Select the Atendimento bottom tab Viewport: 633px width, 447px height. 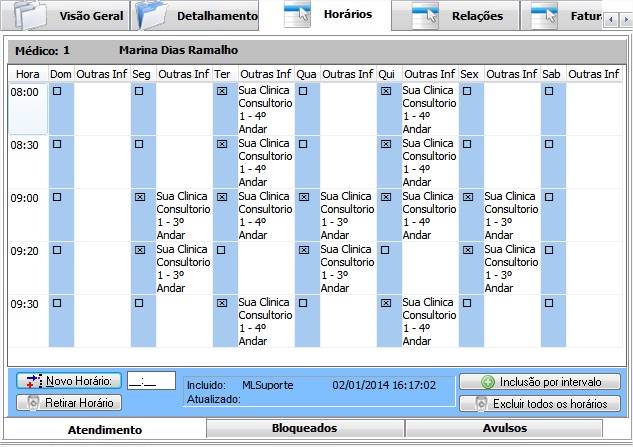(104, 429)
